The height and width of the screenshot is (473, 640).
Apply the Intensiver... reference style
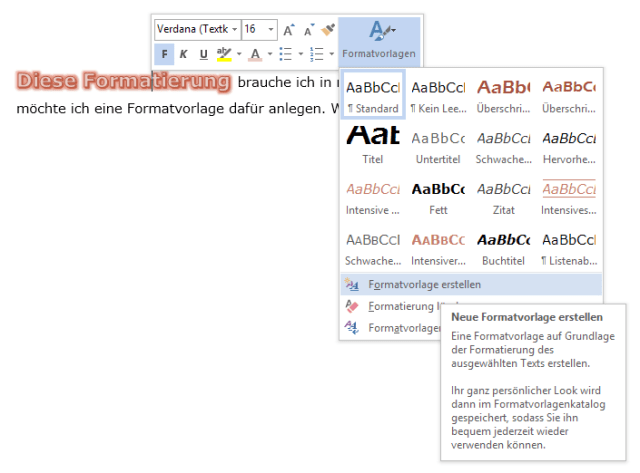pyautogui.click(x=438, y=249)
